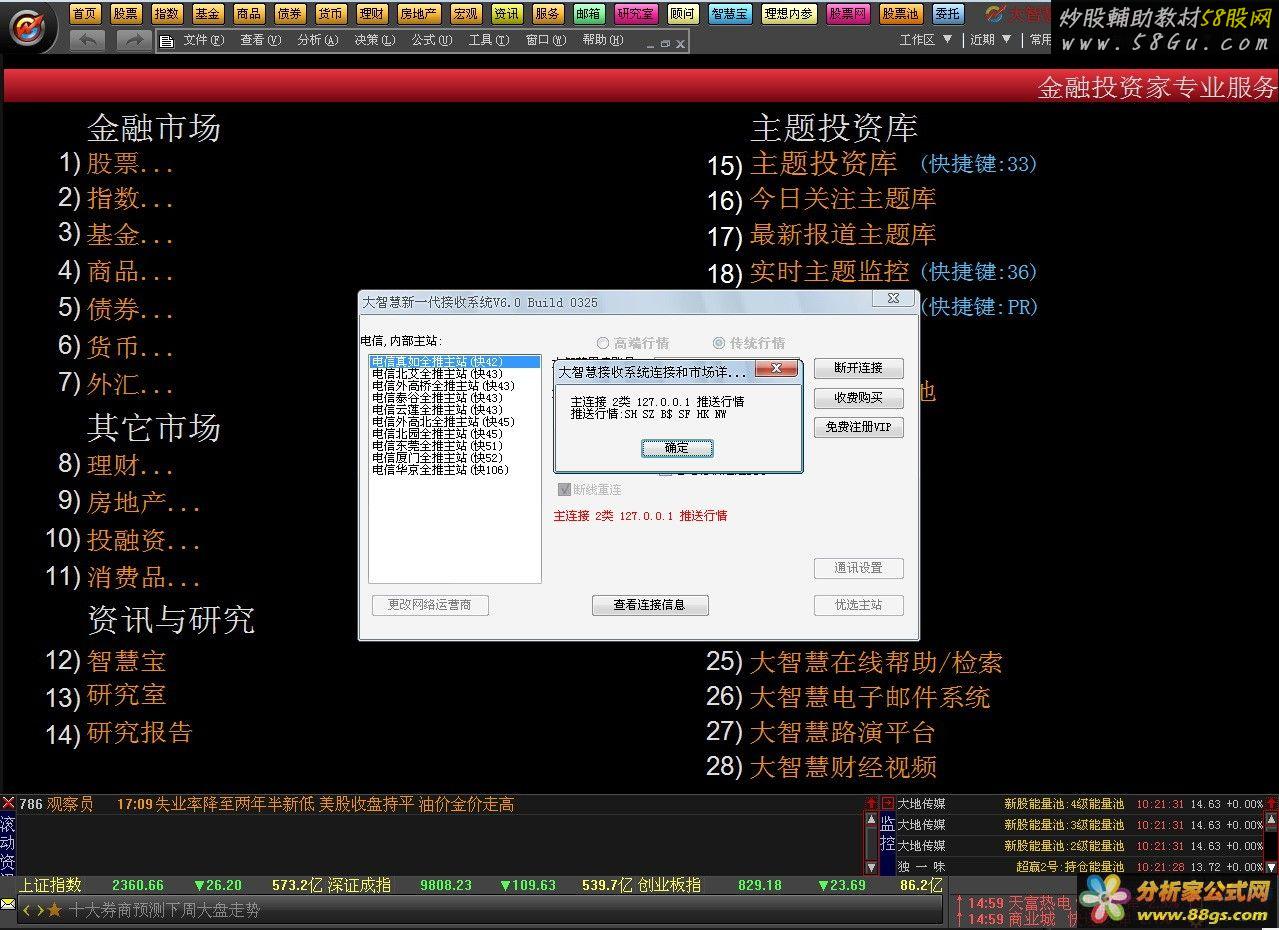Select the 传统行情 radio button
Screen dimensions: 1279x930
(749, 343)
